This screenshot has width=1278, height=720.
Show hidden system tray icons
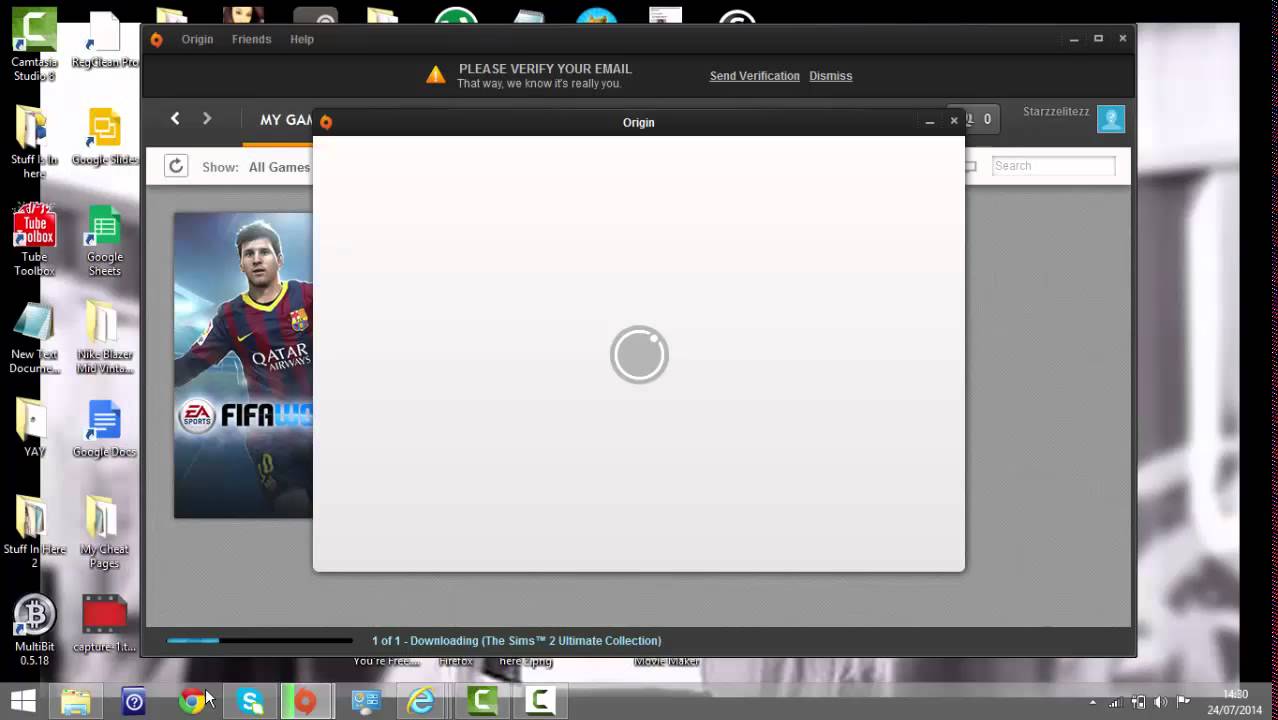1092,702
